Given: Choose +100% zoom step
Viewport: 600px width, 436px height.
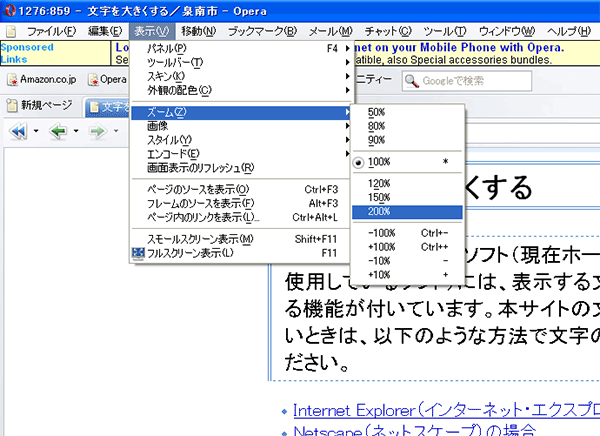Looking at the screenshot, I should 407,247.
